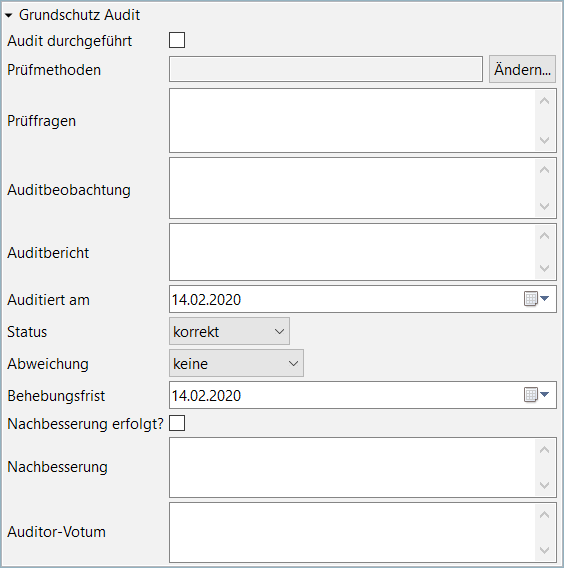Open the Behebungsfrist calendar icon
The width and height of the screenshot is (564, 568).
[531, 395]
